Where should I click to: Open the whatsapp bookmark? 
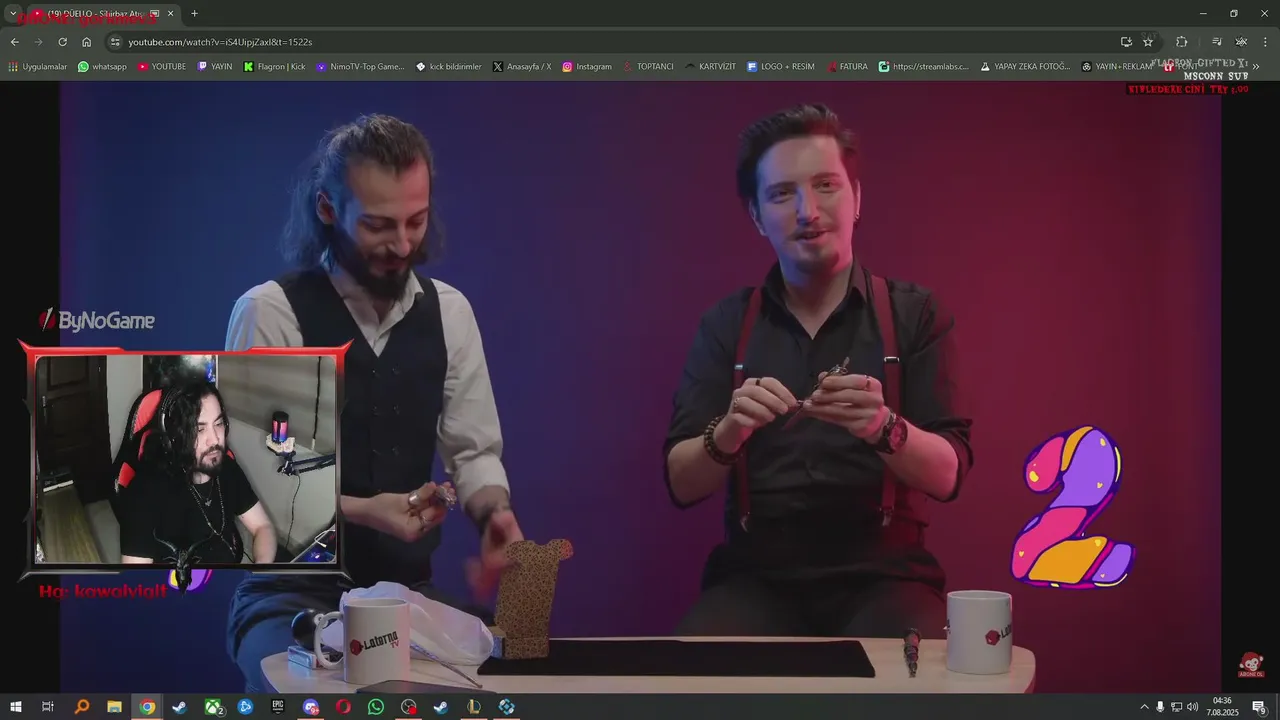coord(102,67)
